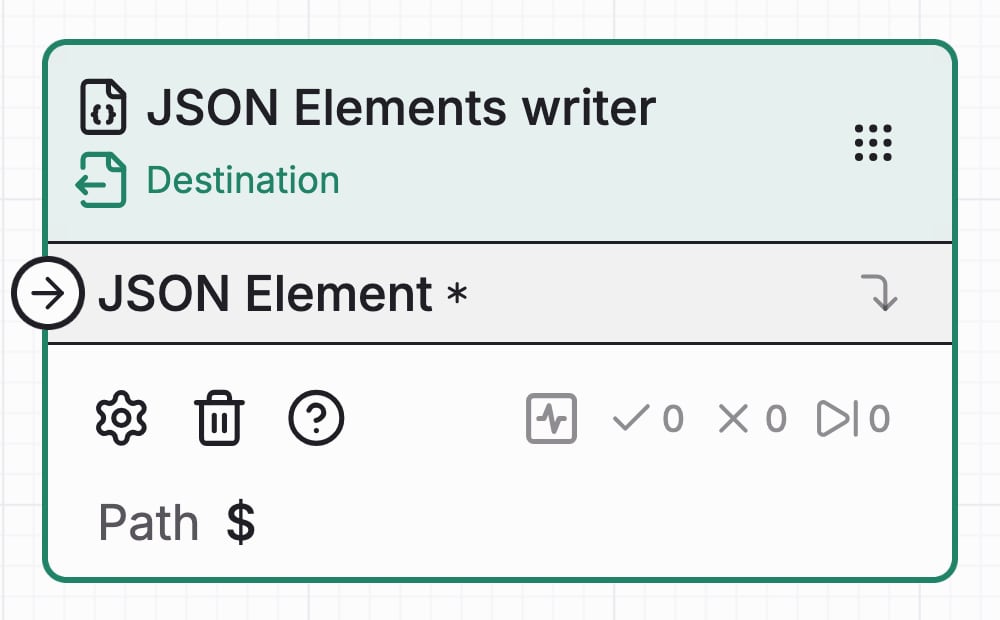
Task: Click the green Destination file-arrow icon
Action: (x=101, y=180)
